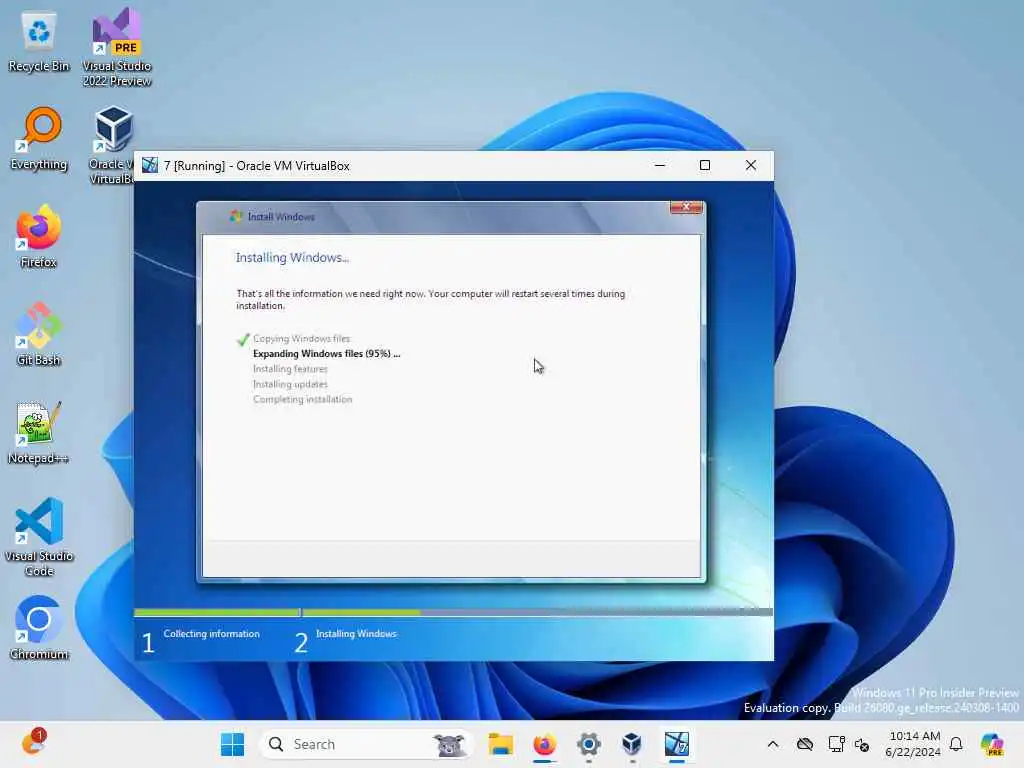This screenshot has width=1024, height=768.
Task: Click the taskbar Search box
Action: coord(366,744)
